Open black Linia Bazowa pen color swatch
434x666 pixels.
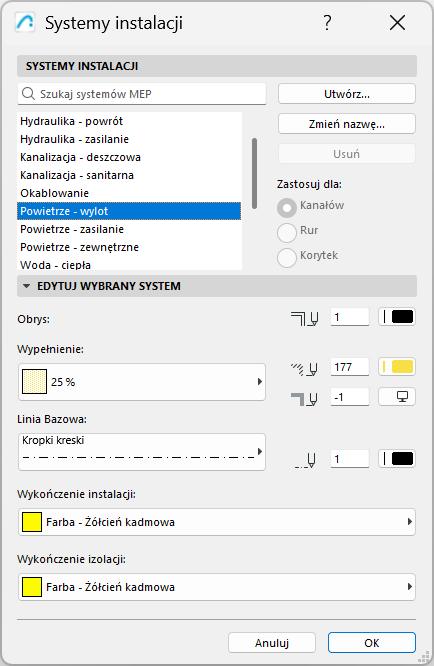pyautogui.click(x=397, y=459)
